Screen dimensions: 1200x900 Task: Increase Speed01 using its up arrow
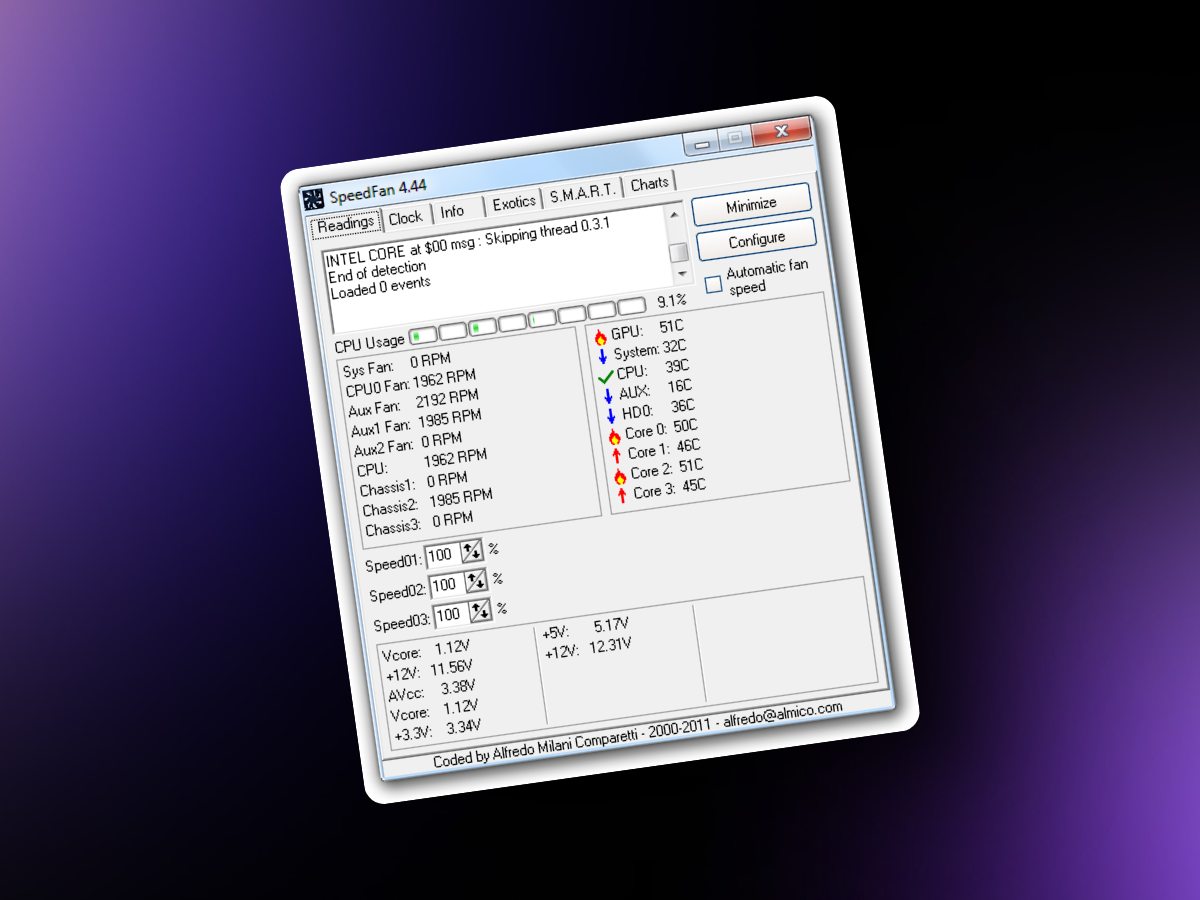coord(468,550)
